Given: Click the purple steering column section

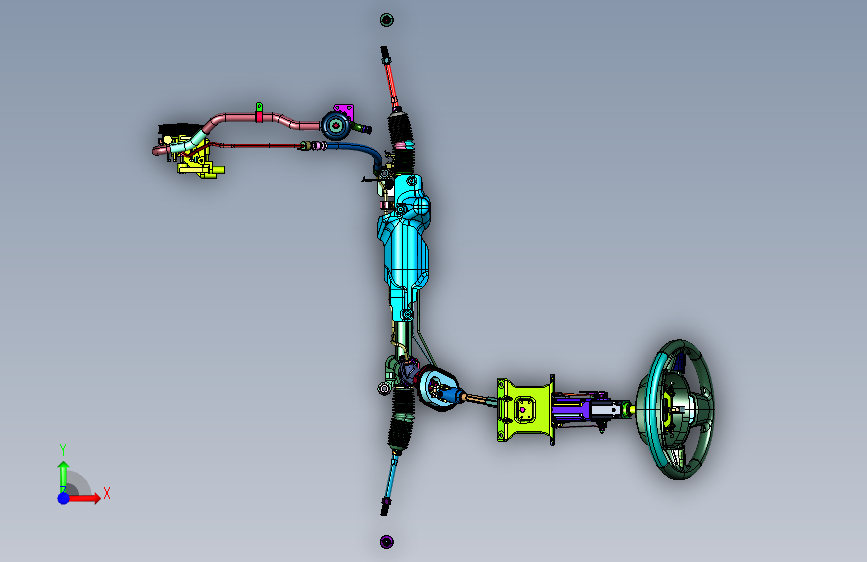Looking at the screenshot, I should (572, 408).
